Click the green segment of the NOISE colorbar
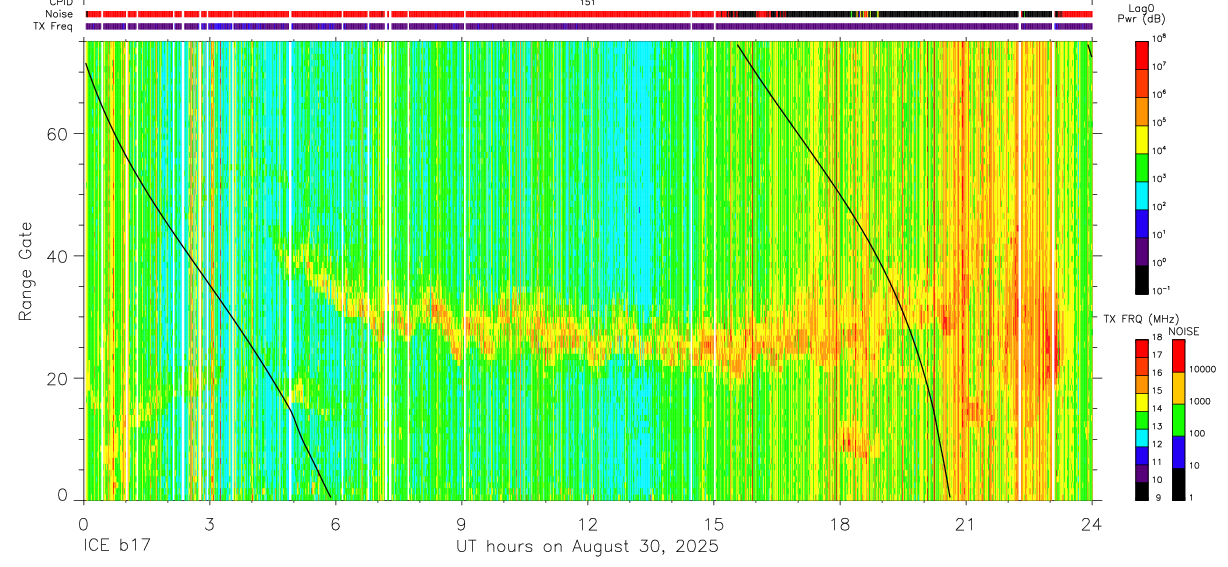The height and width of the screenshot is (567, 1228). [x=1178, y=420]
